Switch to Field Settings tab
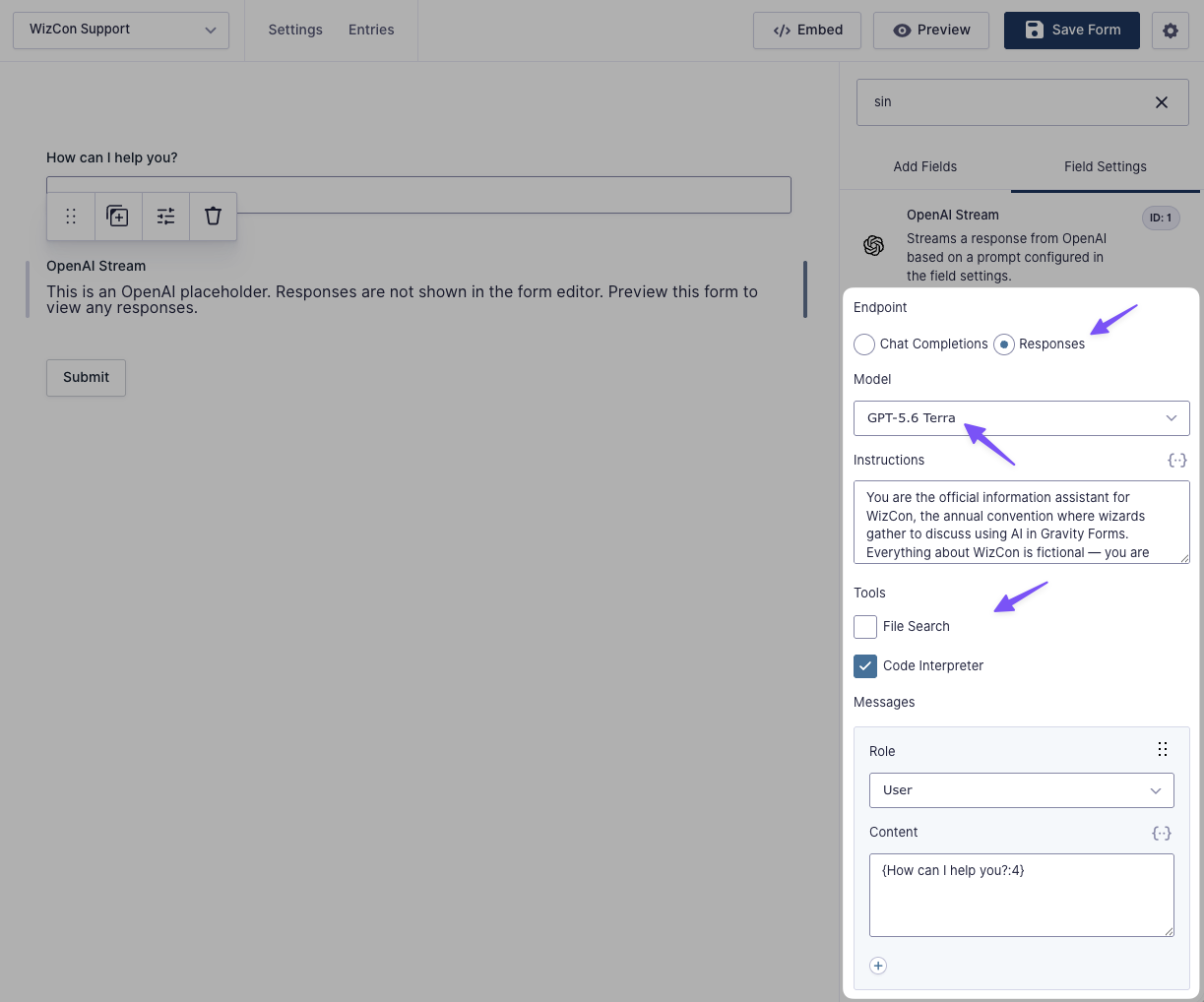 click(x=1106, y=166)
